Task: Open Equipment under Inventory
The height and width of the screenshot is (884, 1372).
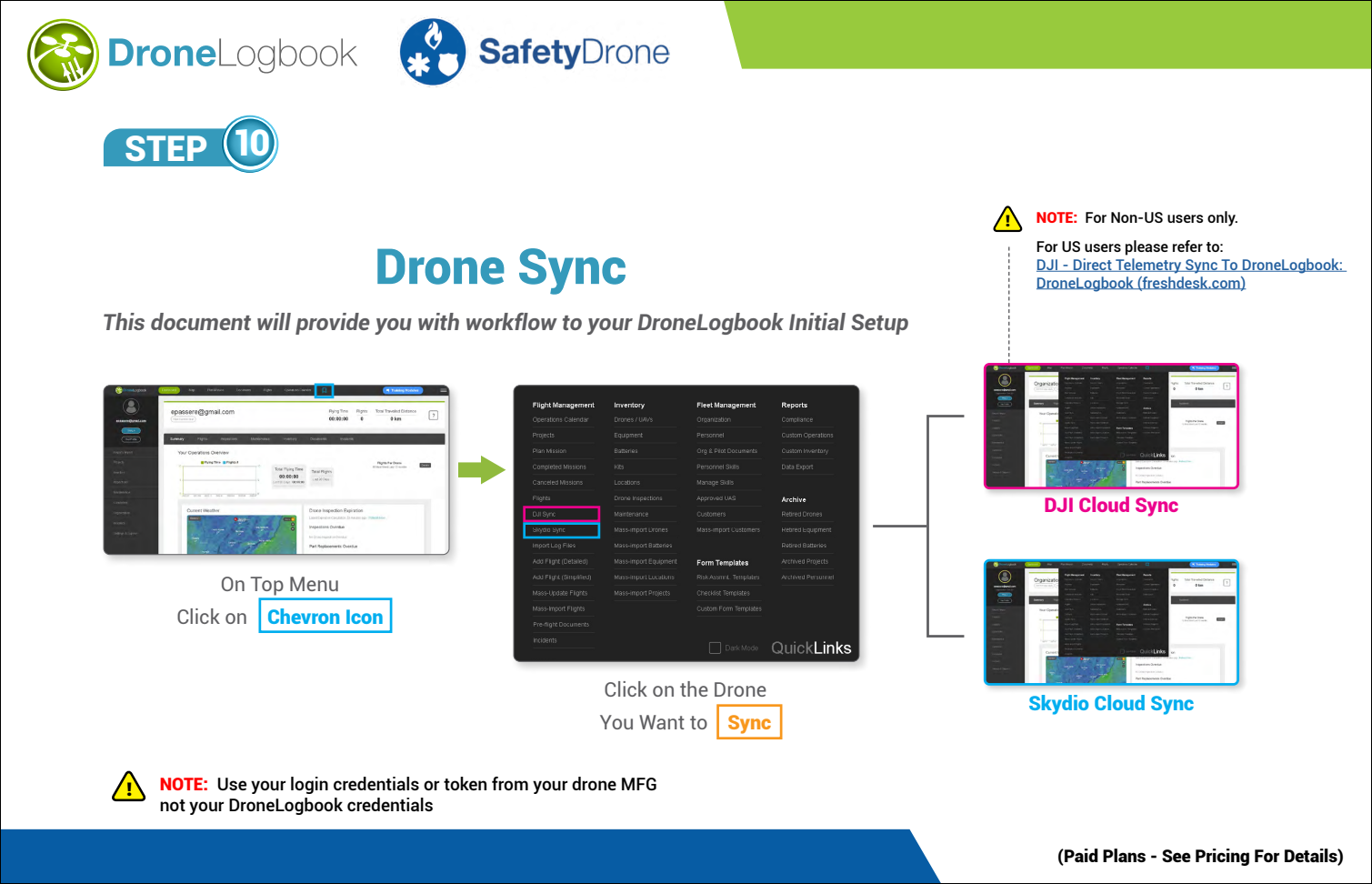Action: pyautogui.click(x=628, y=435)
